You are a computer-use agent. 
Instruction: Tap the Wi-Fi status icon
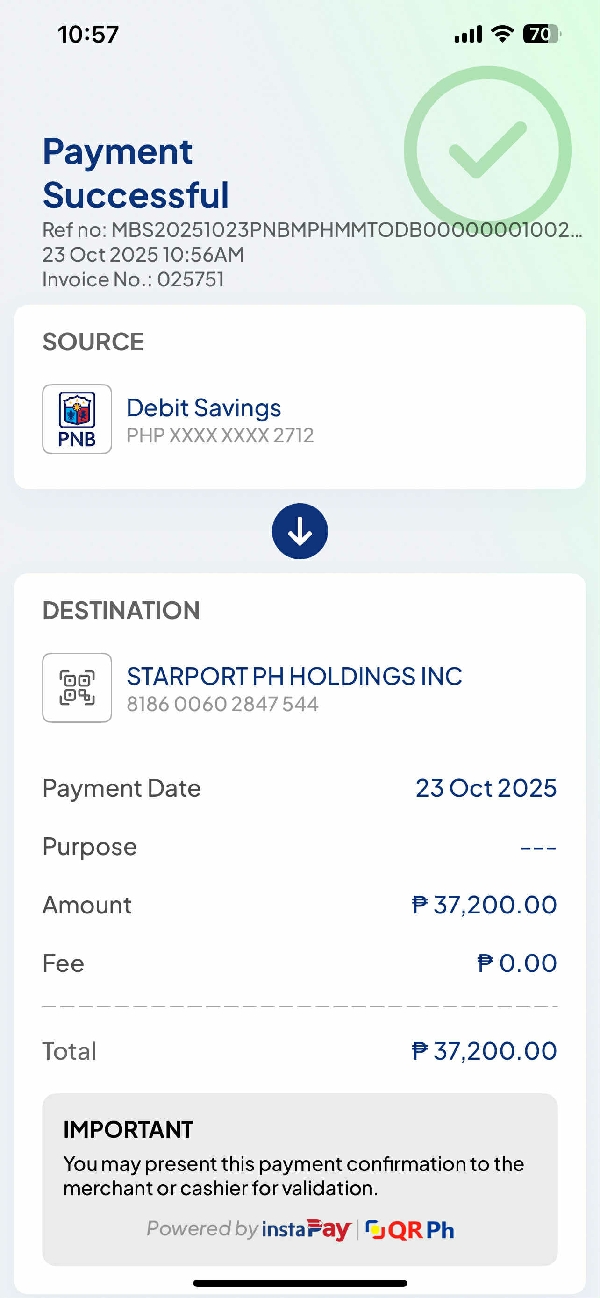(501, 35)
